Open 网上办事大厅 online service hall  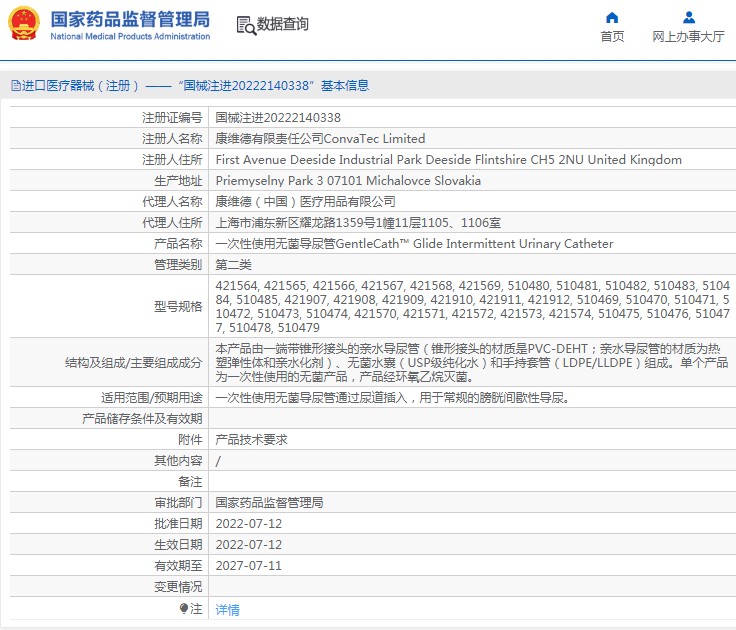(x=689, y=37)
